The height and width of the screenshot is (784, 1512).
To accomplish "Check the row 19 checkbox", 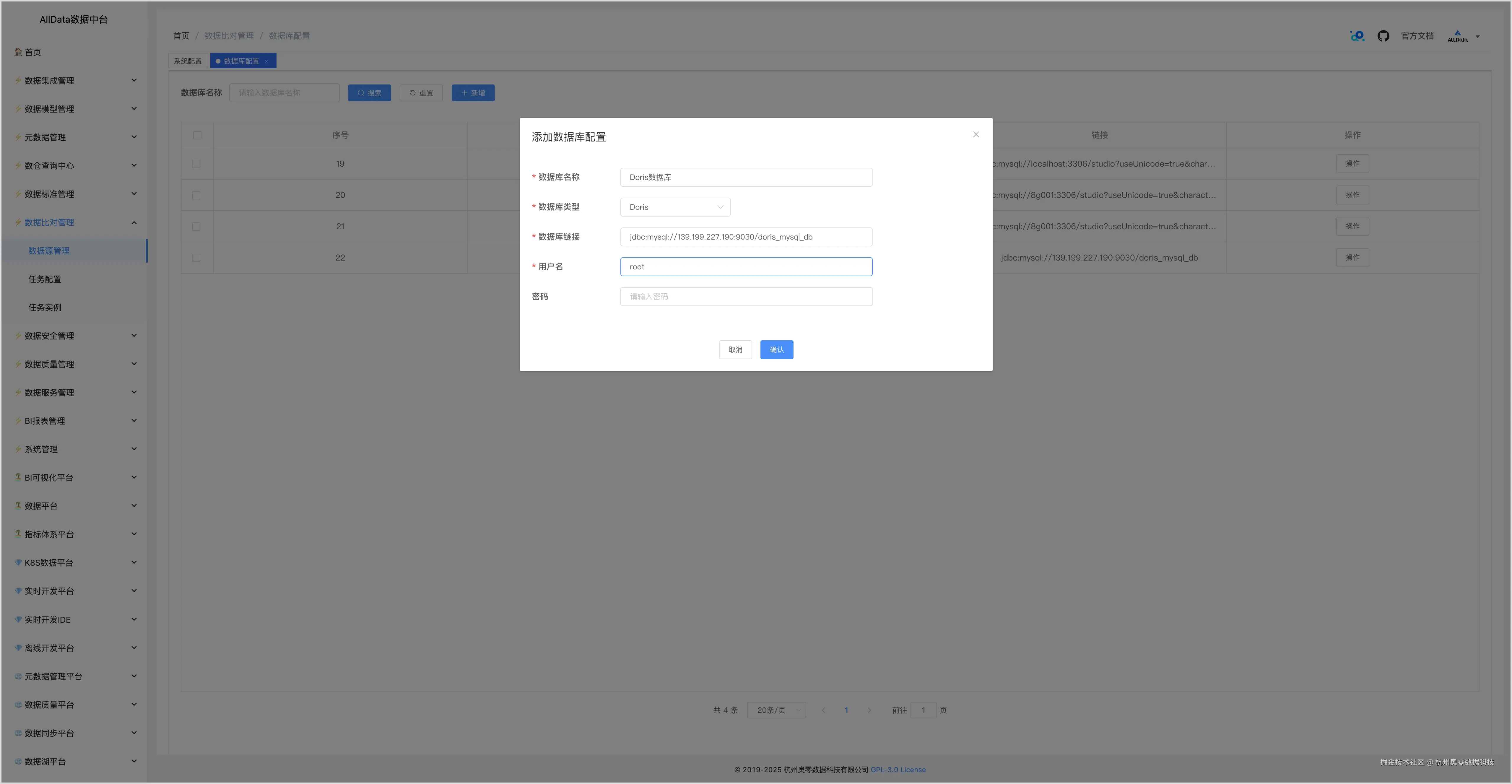I will (x=196, y=164).
